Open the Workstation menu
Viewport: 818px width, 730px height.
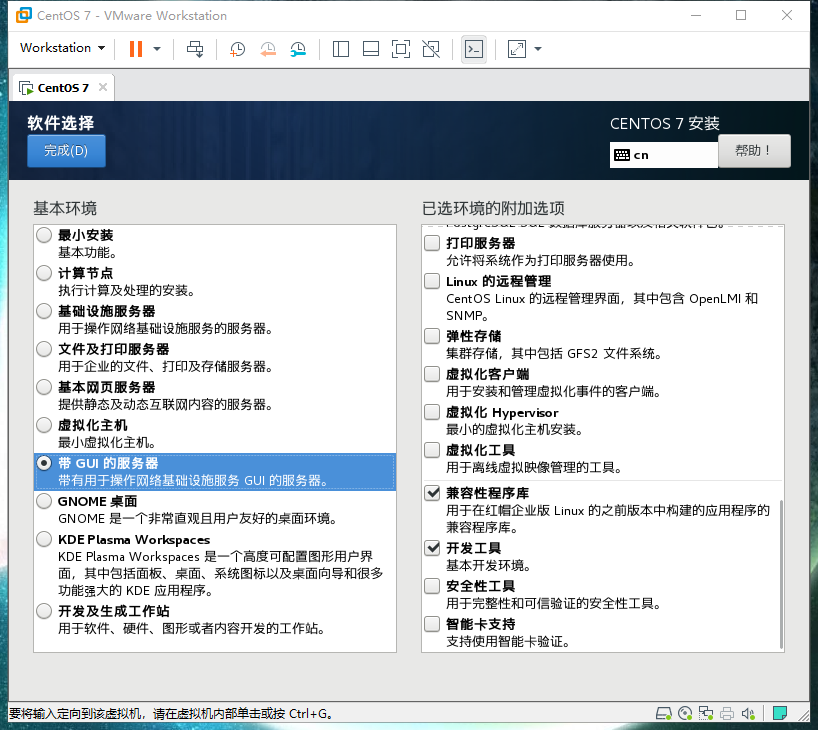coord(62,47)
